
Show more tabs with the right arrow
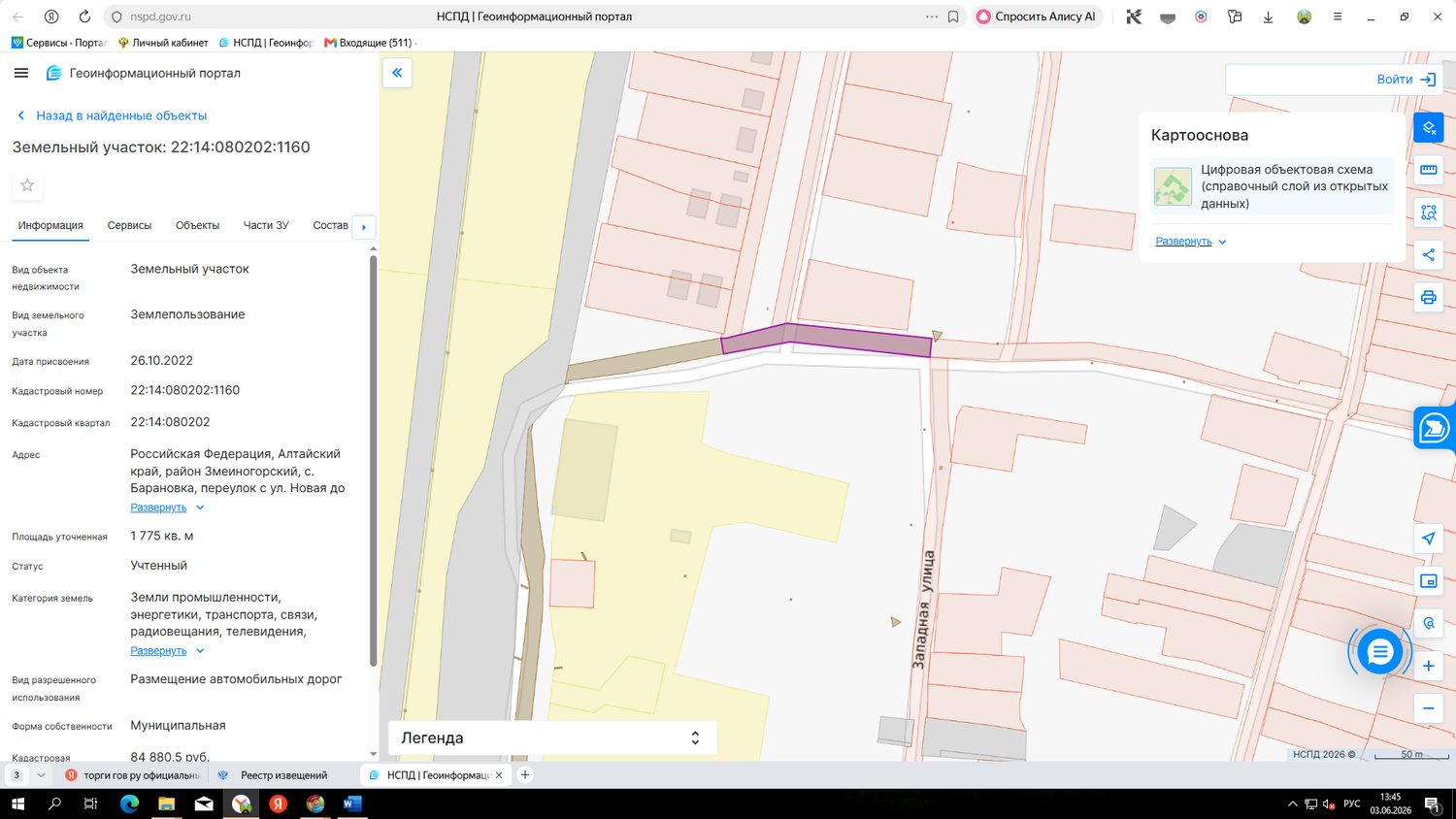click(x=364, y=227)
